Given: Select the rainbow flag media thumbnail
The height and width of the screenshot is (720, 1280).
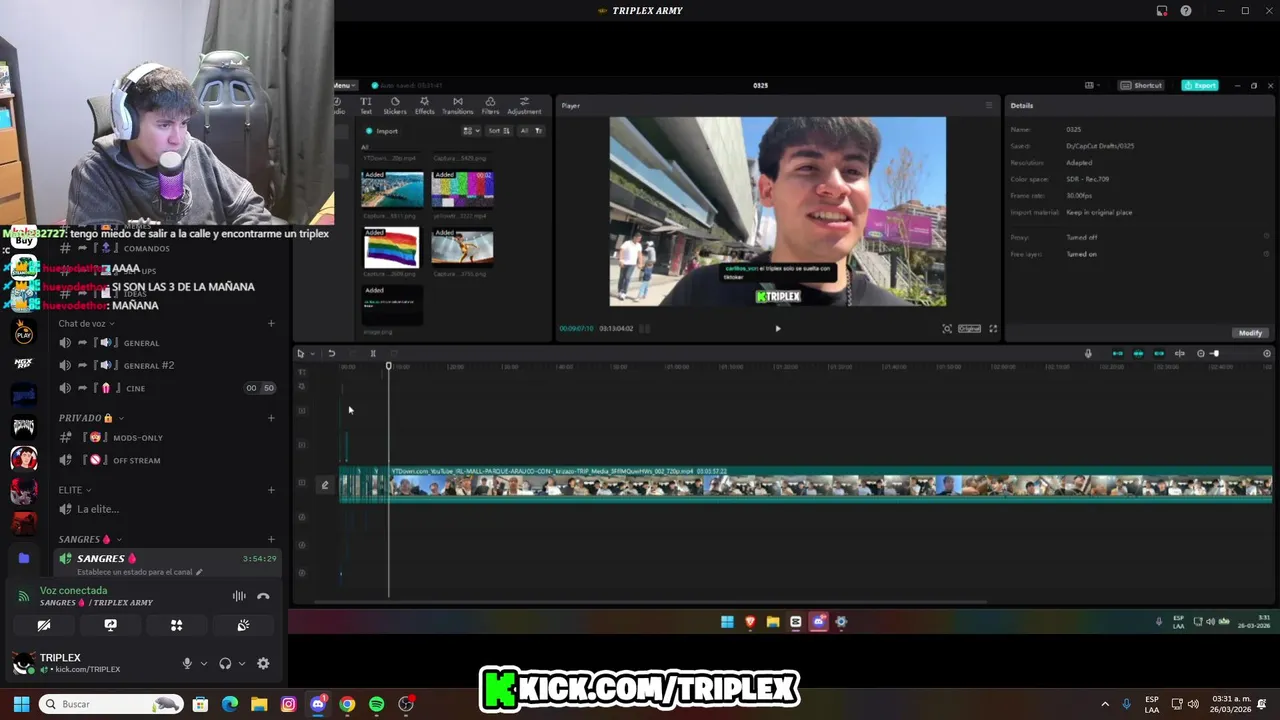Looking at the screenshot, I should (x=392, y=247).
